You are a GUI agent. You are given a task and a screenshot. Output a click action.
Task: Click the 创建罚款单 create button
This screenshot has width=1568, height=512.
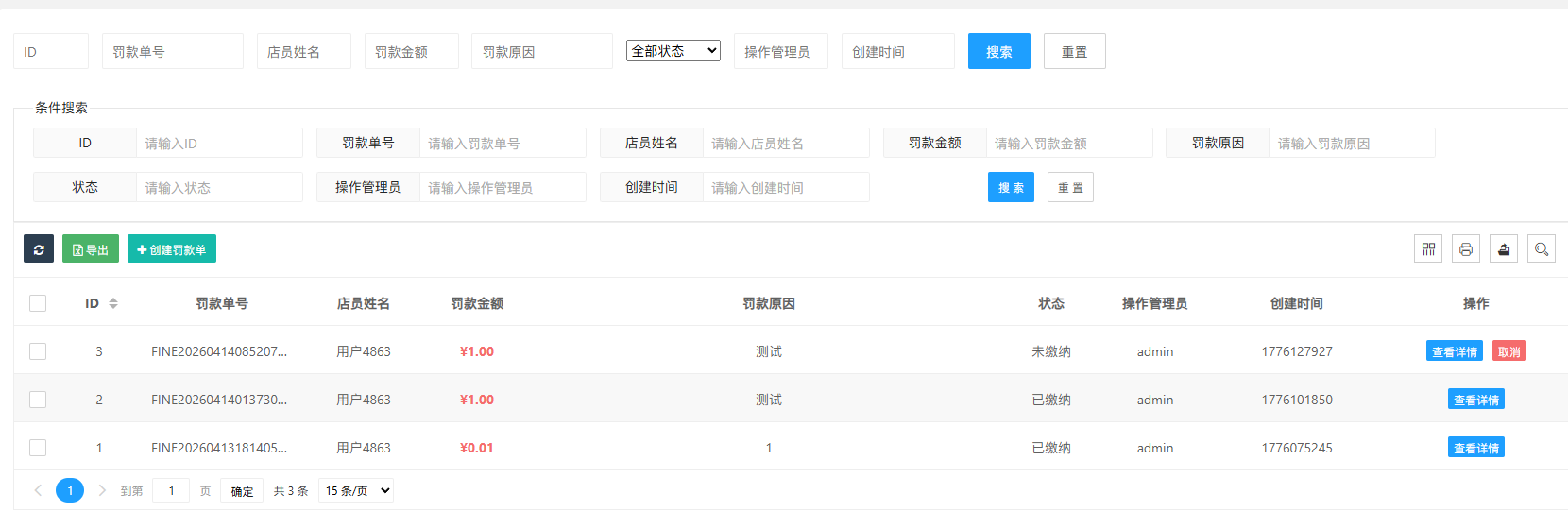(x=172, y=249)
